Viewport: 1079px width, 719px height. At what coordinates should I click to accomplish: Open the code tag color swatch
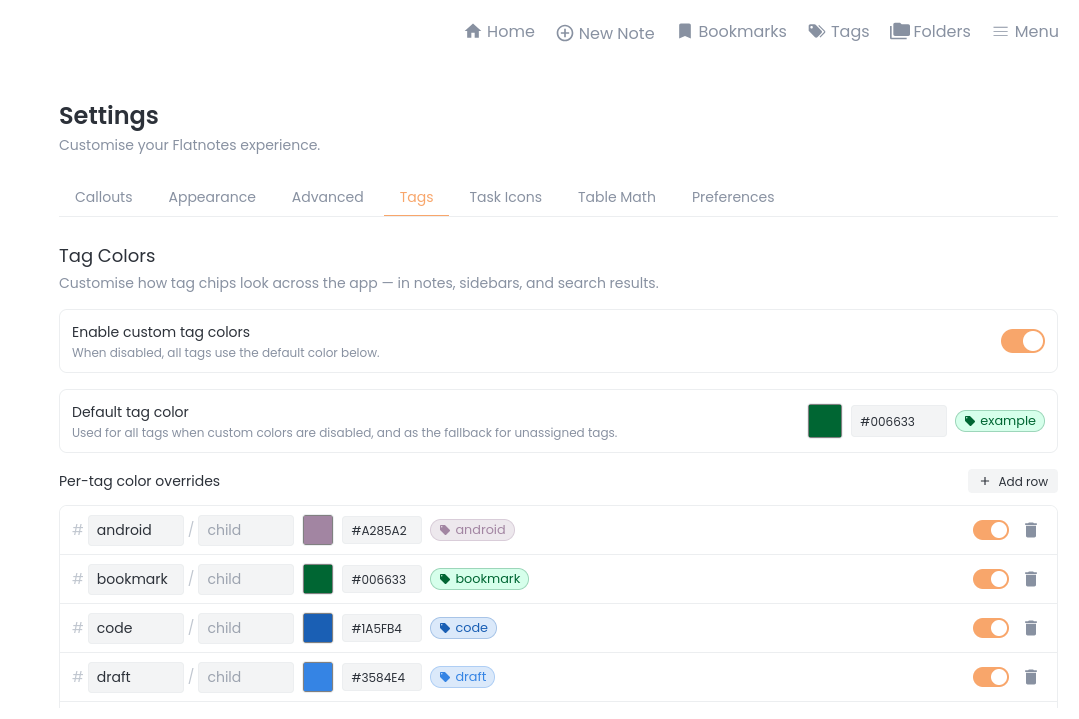tap(318, 627)
